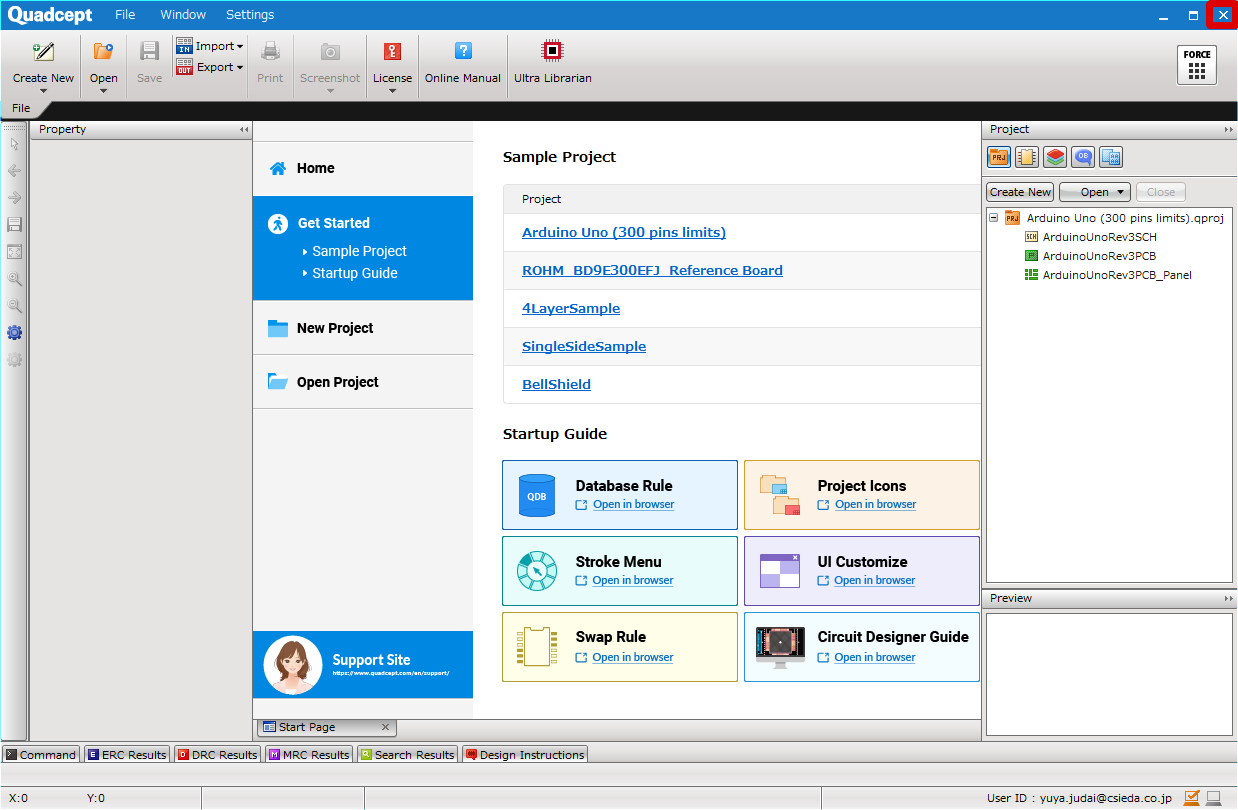Image resolution: width=1238 pixels, height=810 pixels.
Task: Click Sample Project under Get Started
Action: pos(359,251)
